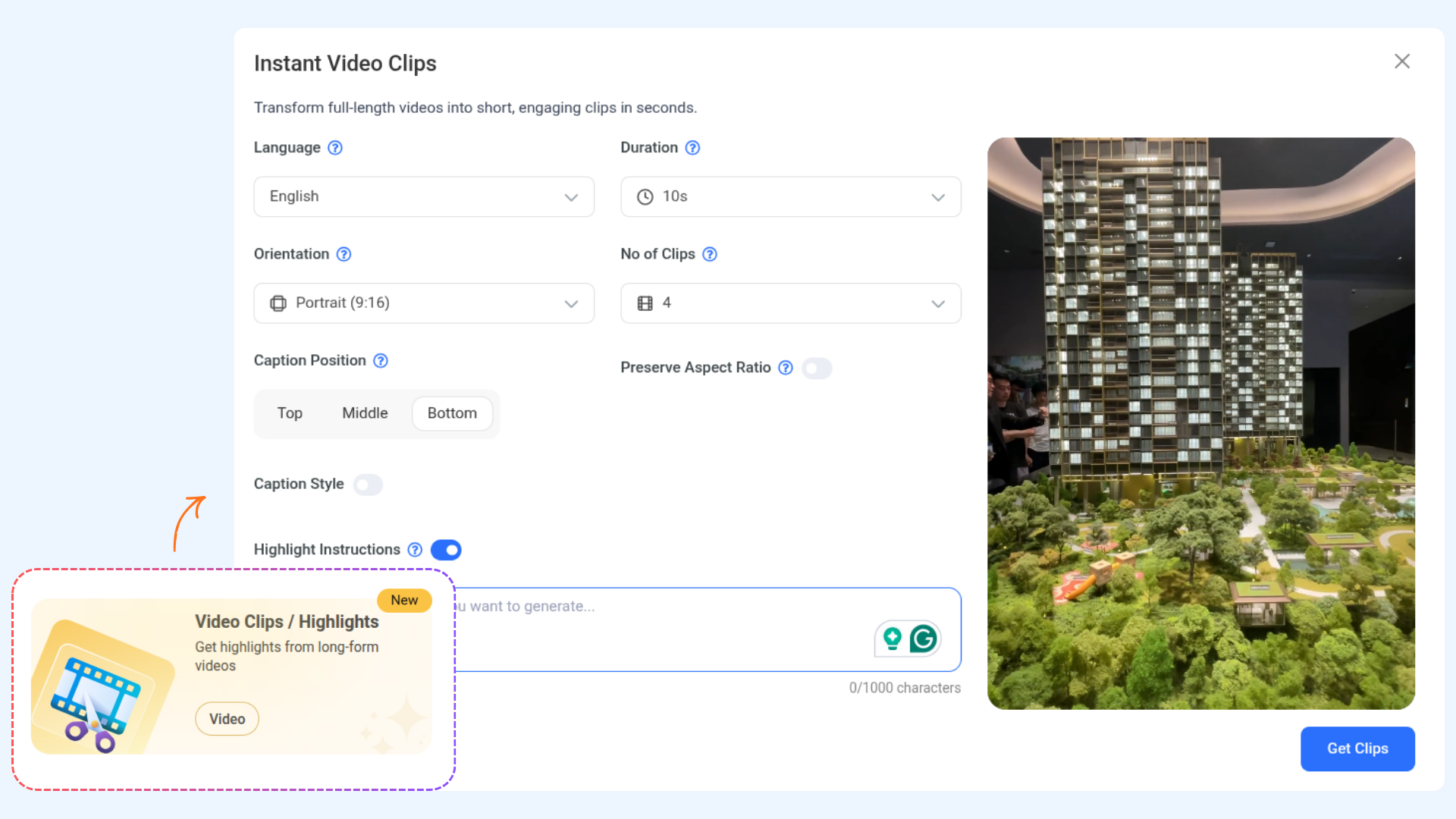Viewport: 1456px width, 819px height.
Task: Click the Video tag button on card
Action: (227, 719)
